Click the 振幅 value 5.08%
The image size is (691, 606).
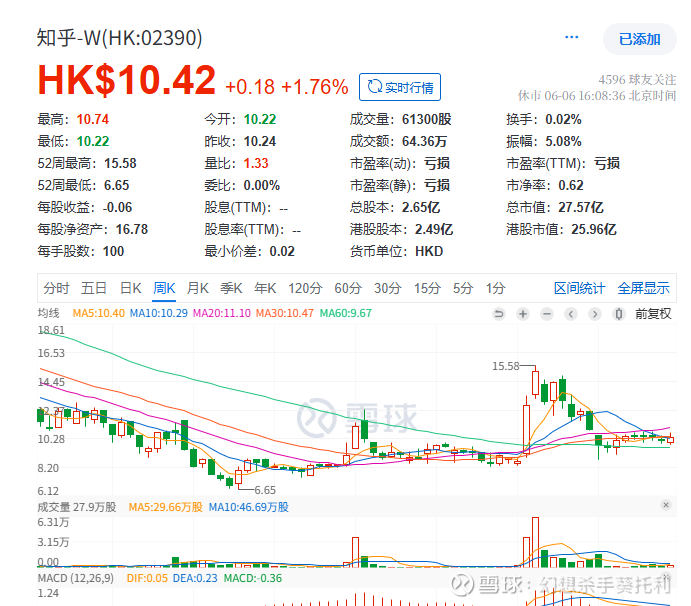[x=563, y=141]
